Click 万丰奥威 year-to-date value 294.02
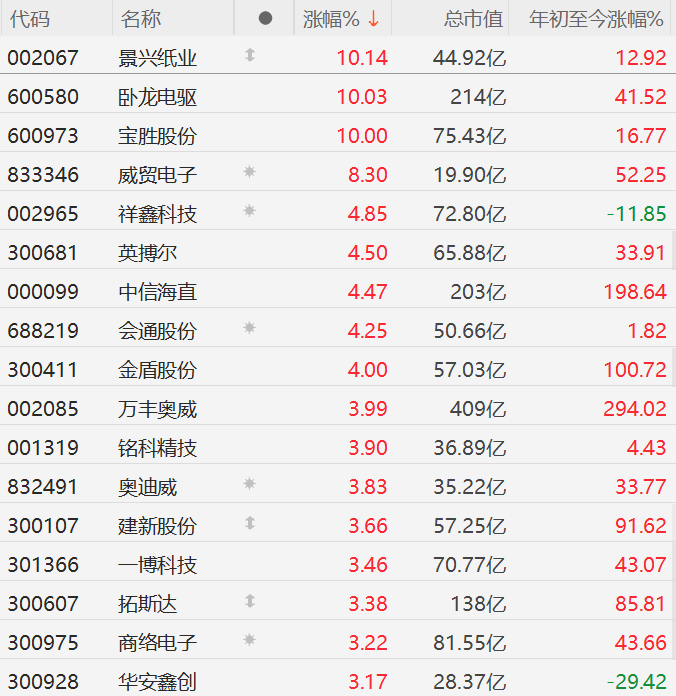 click(x=635, y=409)
